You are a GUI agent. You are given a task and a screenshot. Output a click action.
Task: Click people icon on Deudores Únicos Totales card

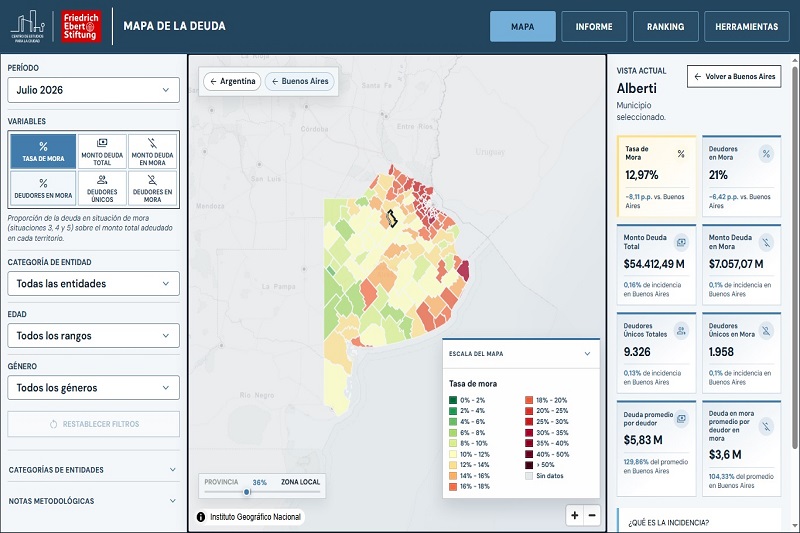[x=681, y=331]
